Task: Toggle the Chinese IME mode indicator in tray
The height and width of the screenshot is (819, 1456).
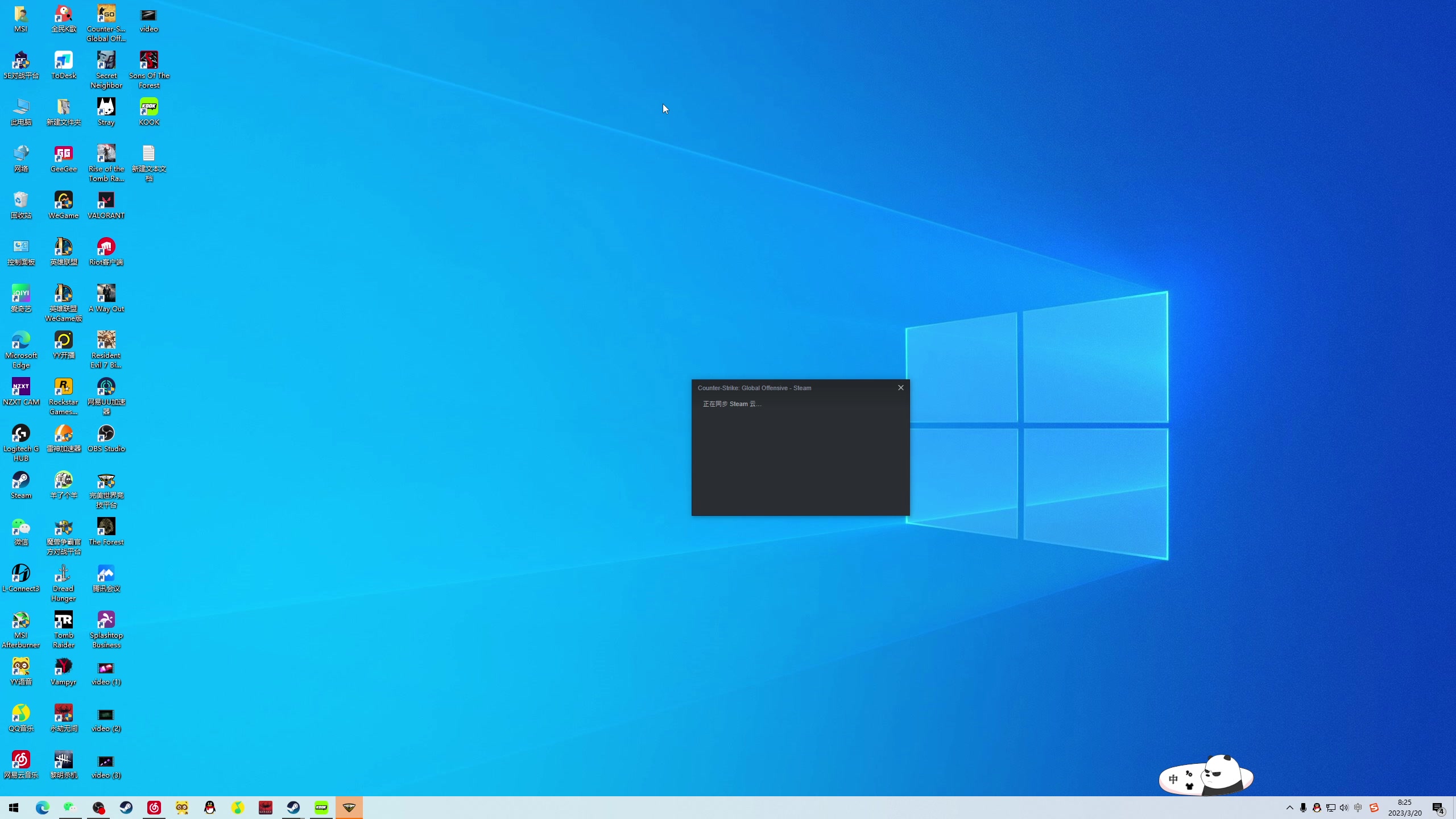Action: click(1358, 808)
